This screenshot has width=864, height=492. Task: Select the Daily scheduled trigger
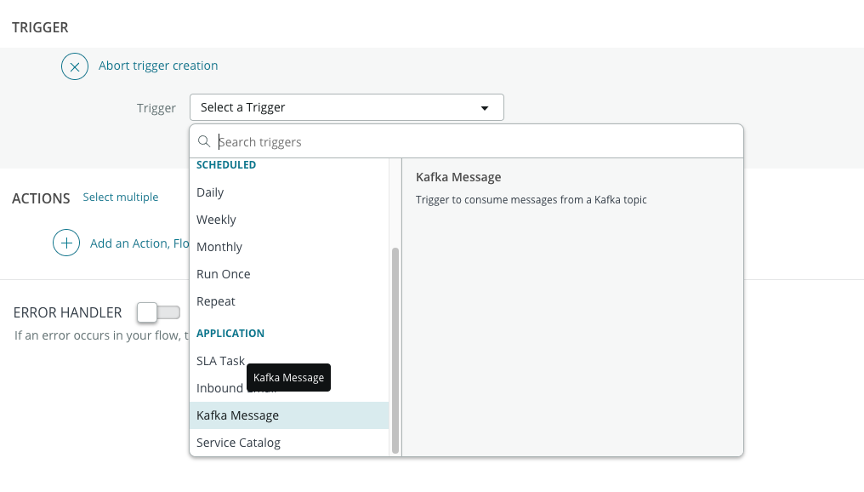pos(289,192)
